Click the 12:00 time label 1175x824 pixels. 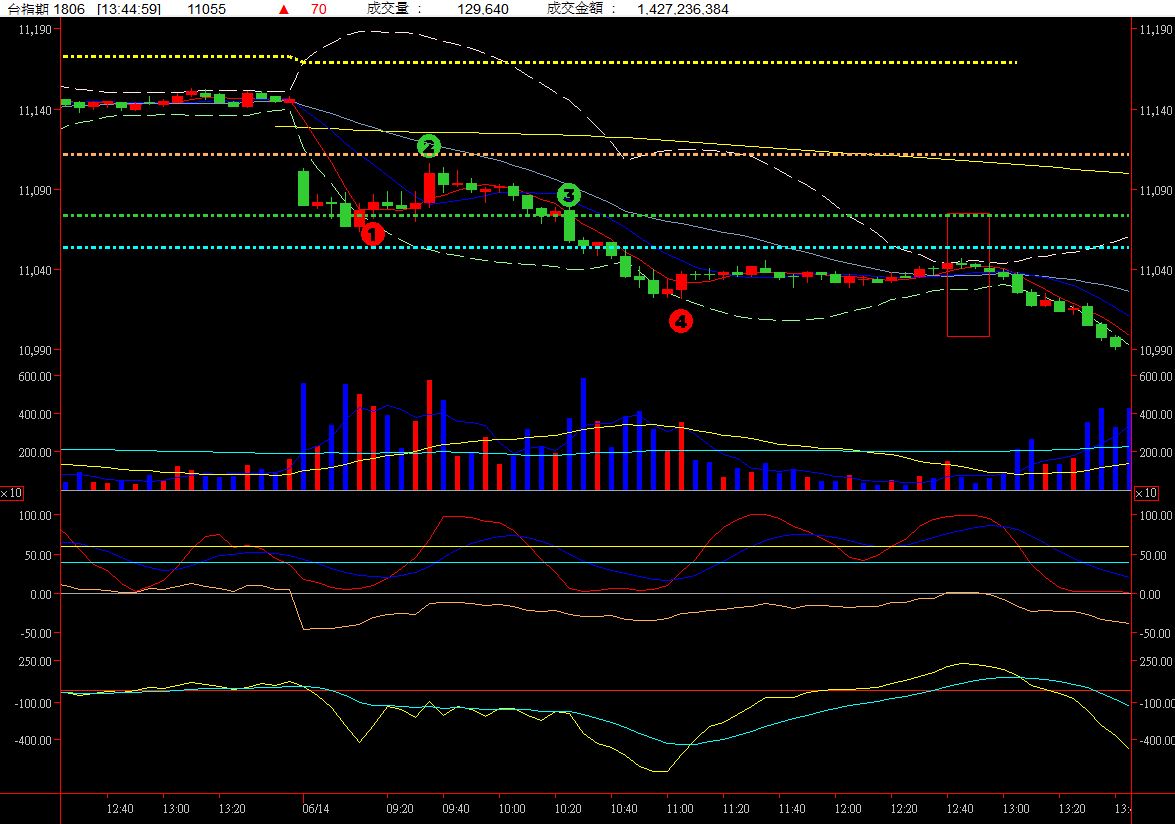(848, 809)
